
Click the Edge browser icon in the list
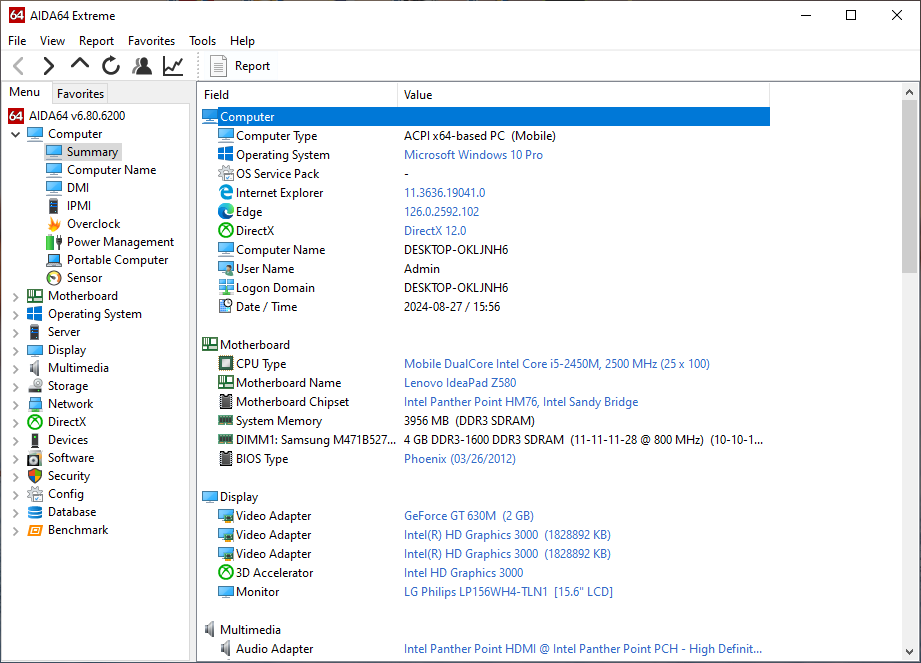point(226,211)
